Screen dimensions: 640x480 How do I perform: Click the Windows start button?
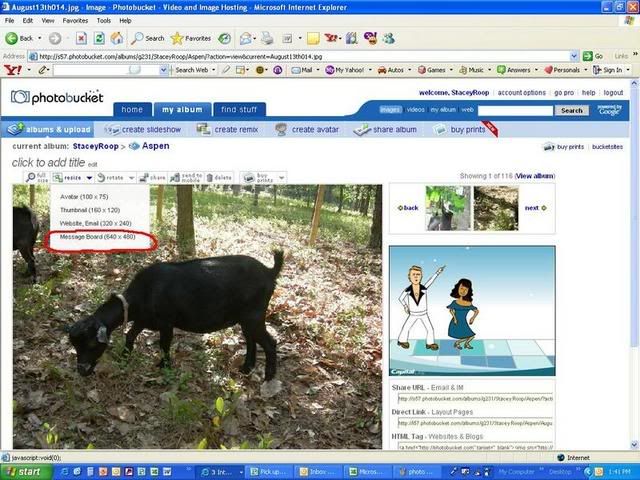coord(25,472)
